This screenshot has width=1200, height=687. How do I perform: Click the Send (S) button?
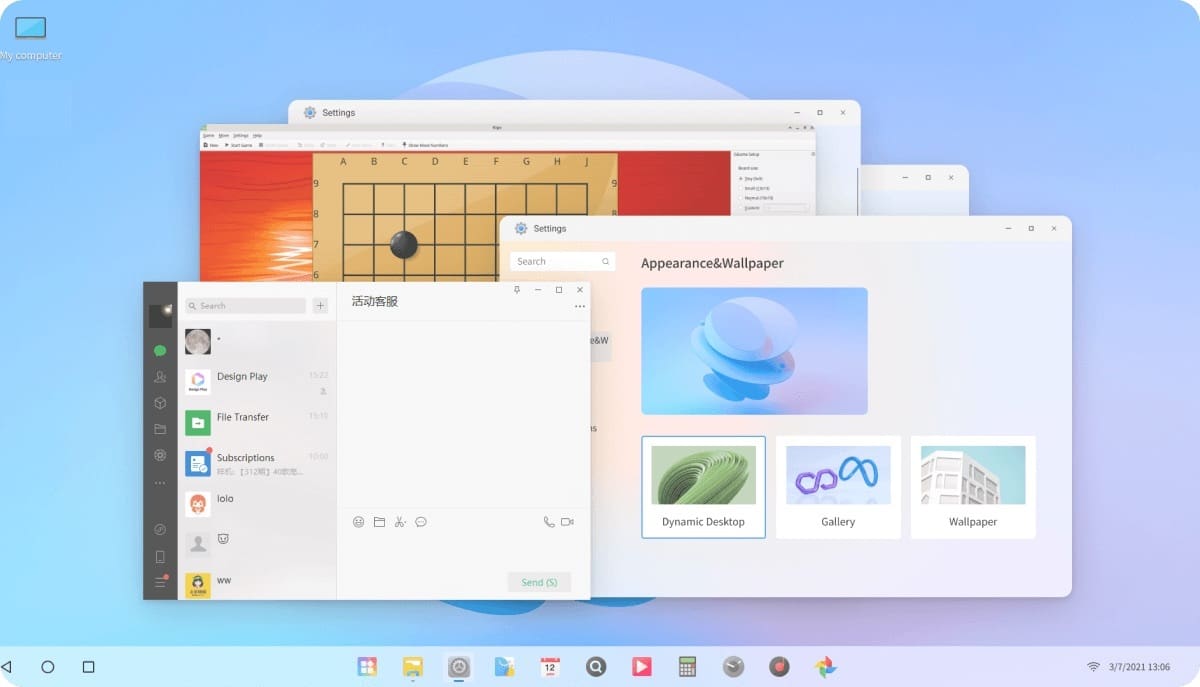[539, 582]
